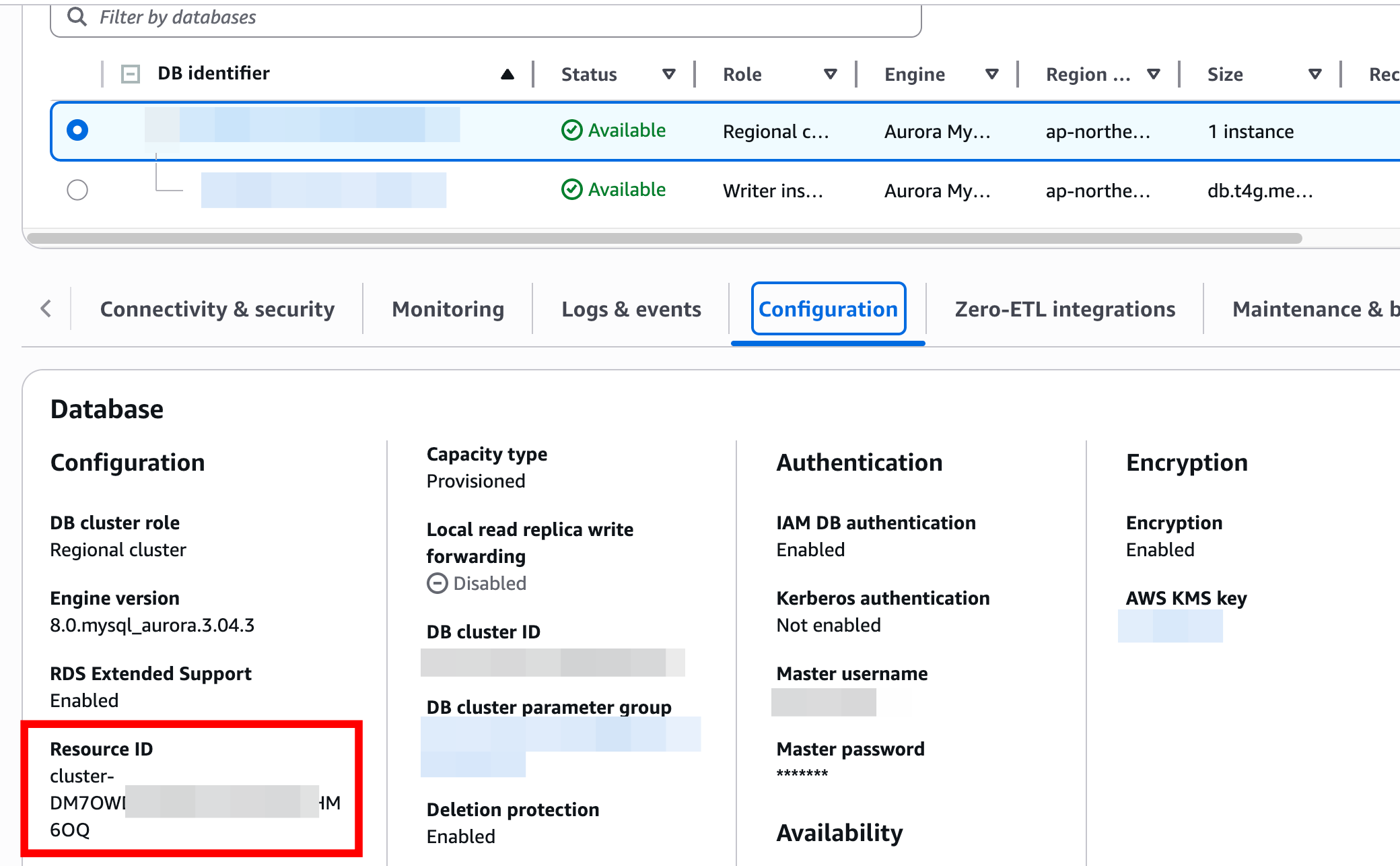Open the Engine column sort dropdown
1400x866 pixels.
click(x=991, y=74)
